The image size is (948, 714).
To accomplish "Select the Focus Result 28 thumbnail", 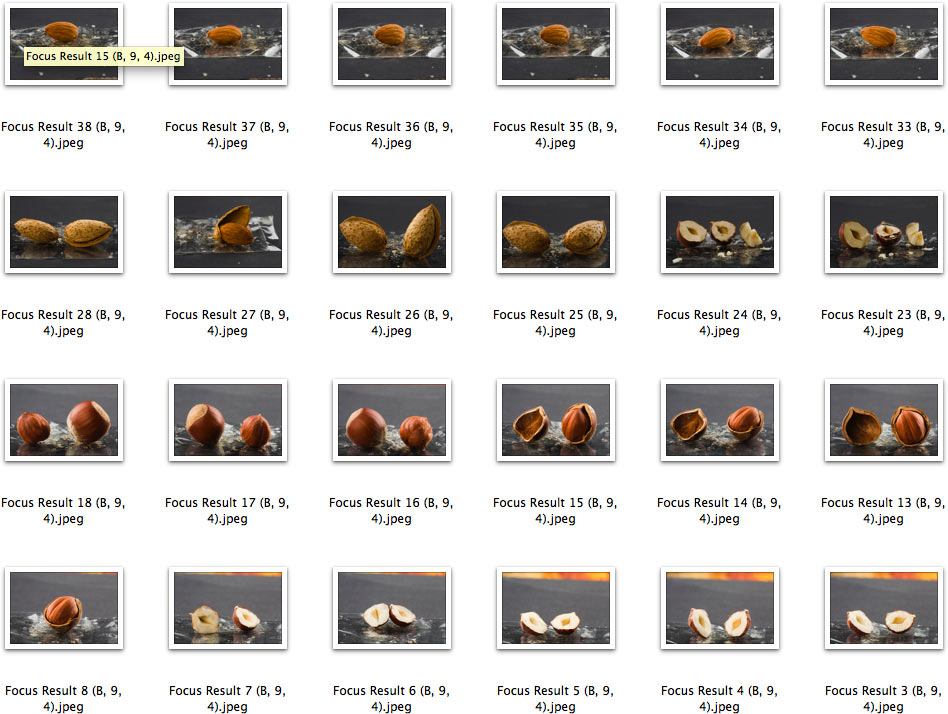I will tap(64, 232).
